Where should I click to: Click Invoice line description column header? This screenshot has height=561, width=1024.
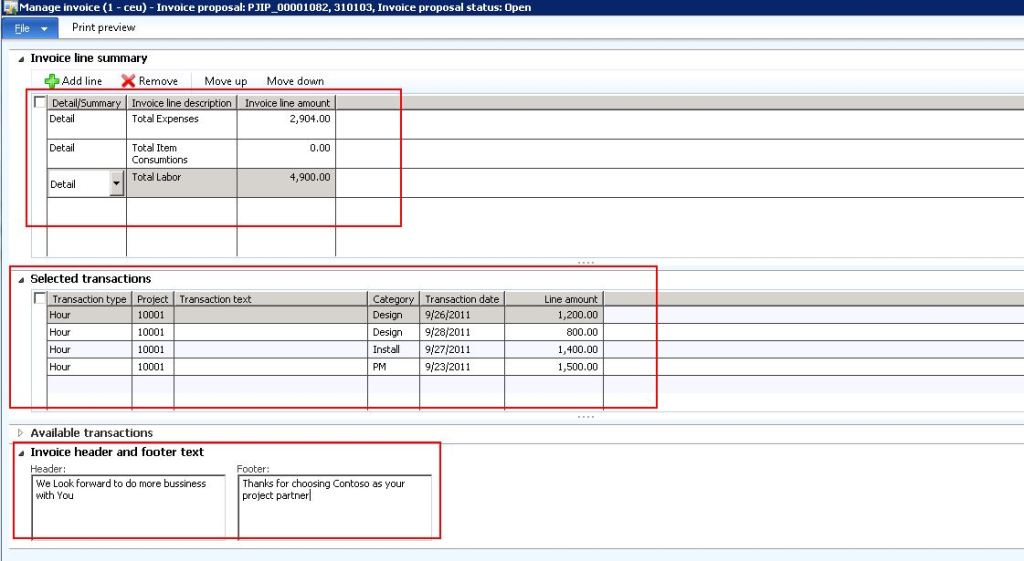182,103
